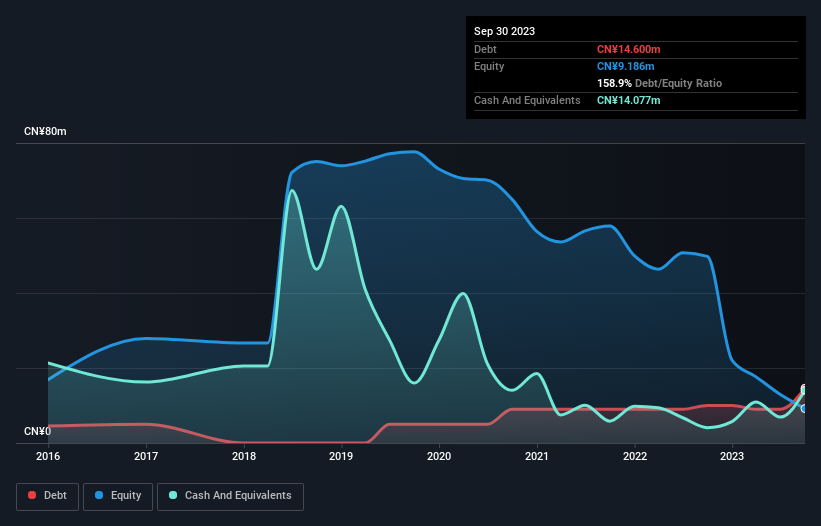The height and width of the screenshot is (526, 821).
Task: Click the CN¥80m y-axis label
Action: pos(45,131)
